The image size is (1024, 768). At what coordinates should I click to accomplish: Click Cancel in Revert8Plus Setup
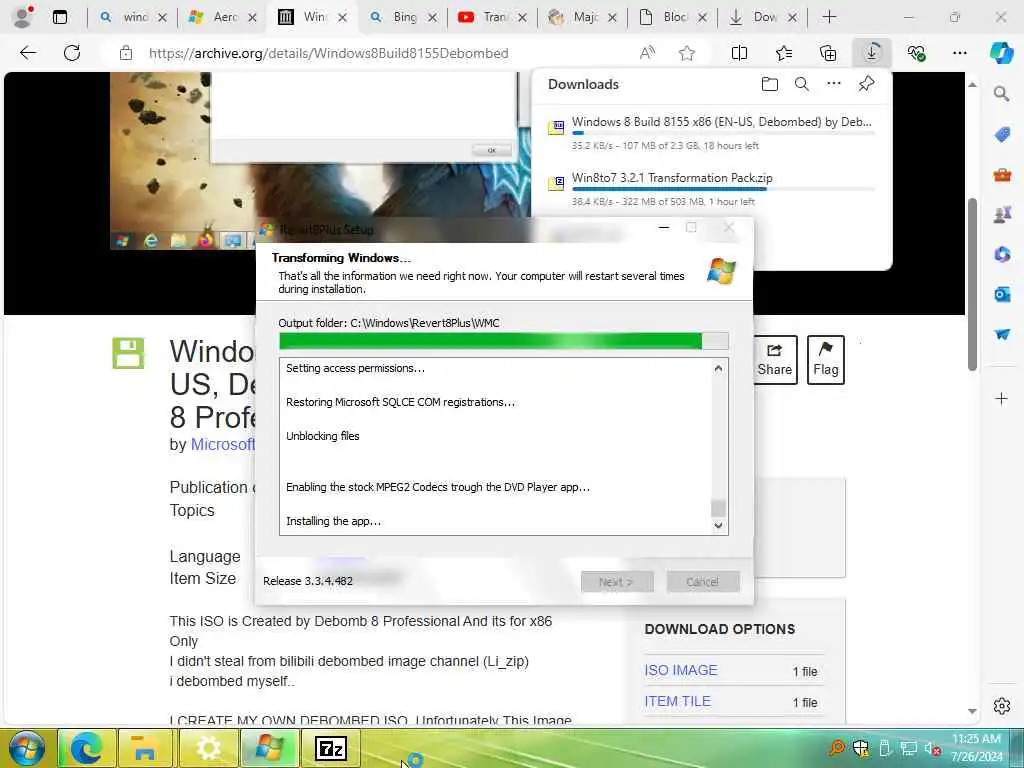point(703,581)
